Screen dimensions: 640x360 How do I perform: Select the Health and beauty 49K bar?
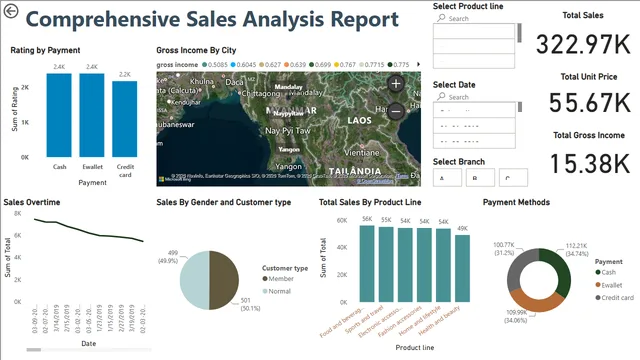point(462,268)
